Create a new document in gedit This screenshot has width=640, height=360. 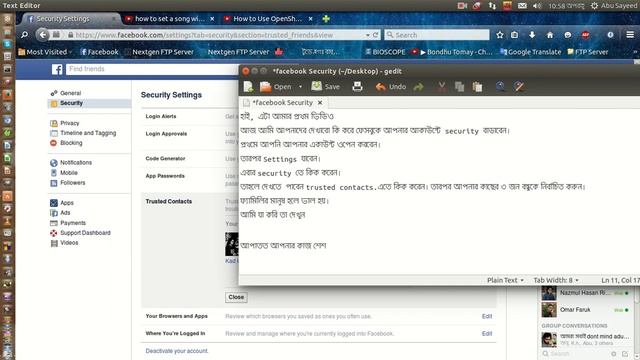click(248, 87)
